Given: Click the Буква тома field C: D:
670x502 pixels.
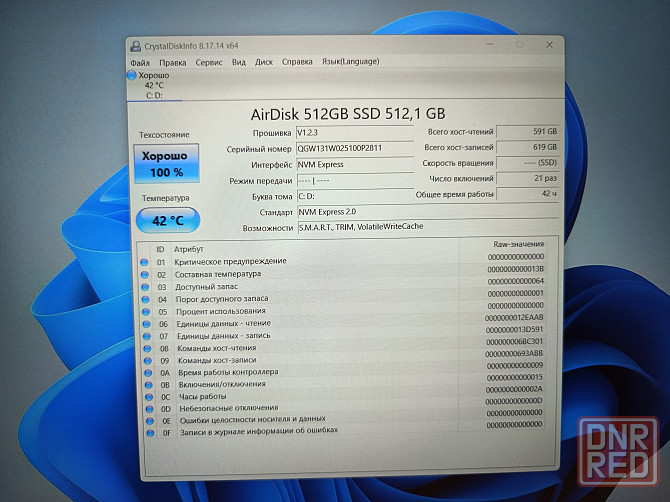Looking at the screenshot, I should click(x=355, y=197).
